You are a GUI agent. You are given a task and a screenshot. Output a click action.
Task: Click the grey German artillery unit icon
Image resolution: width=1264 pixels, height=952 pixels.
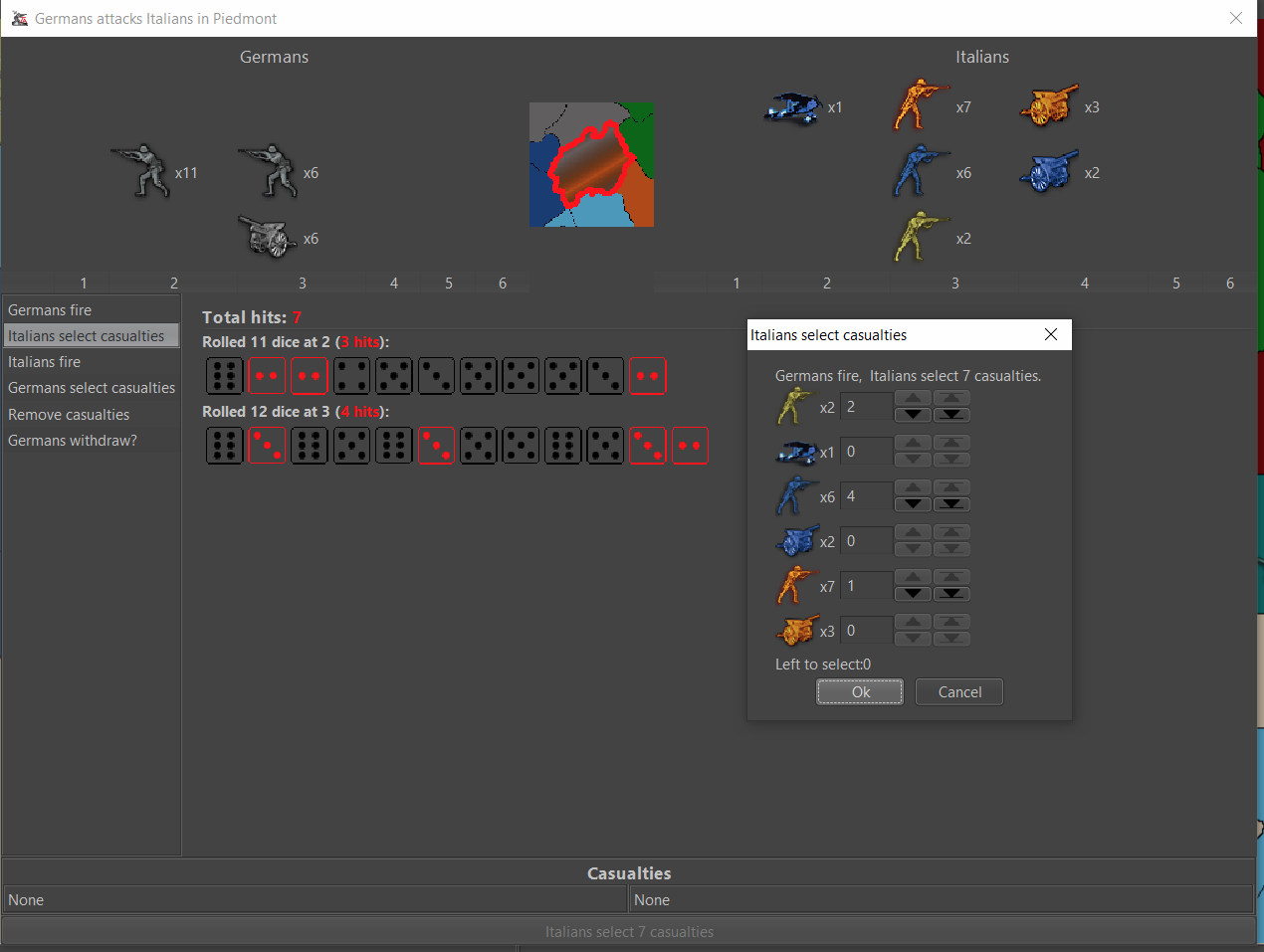point(268,238)
